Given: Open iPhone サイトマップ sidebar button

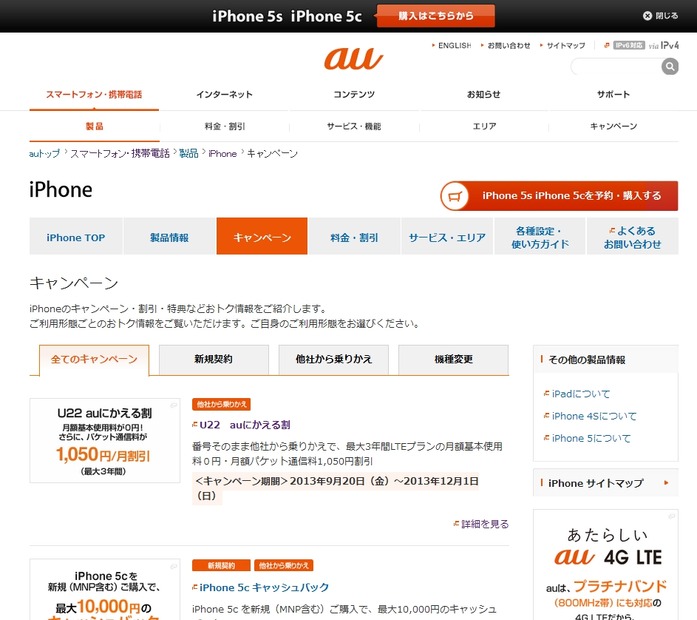Looking at the screenshot, I should point(605,483).
